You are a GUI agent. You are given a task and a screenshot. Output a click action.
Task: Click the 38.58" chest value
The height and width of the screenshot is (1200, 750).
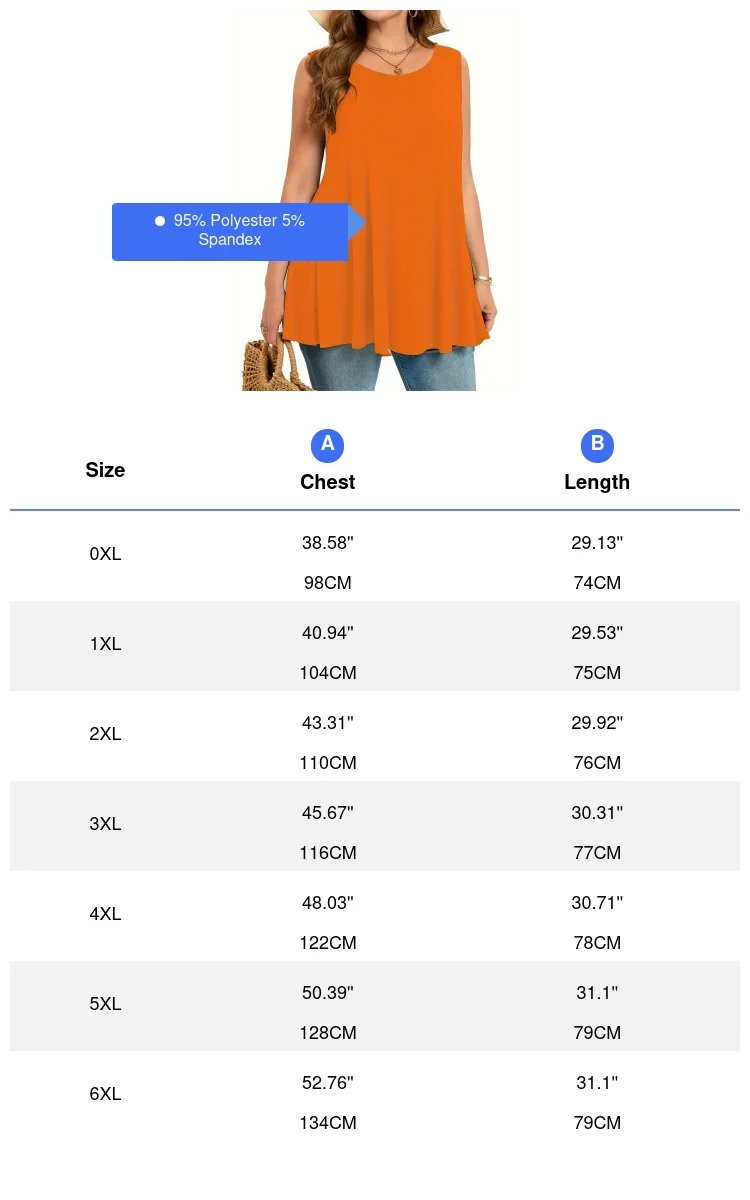327,543
